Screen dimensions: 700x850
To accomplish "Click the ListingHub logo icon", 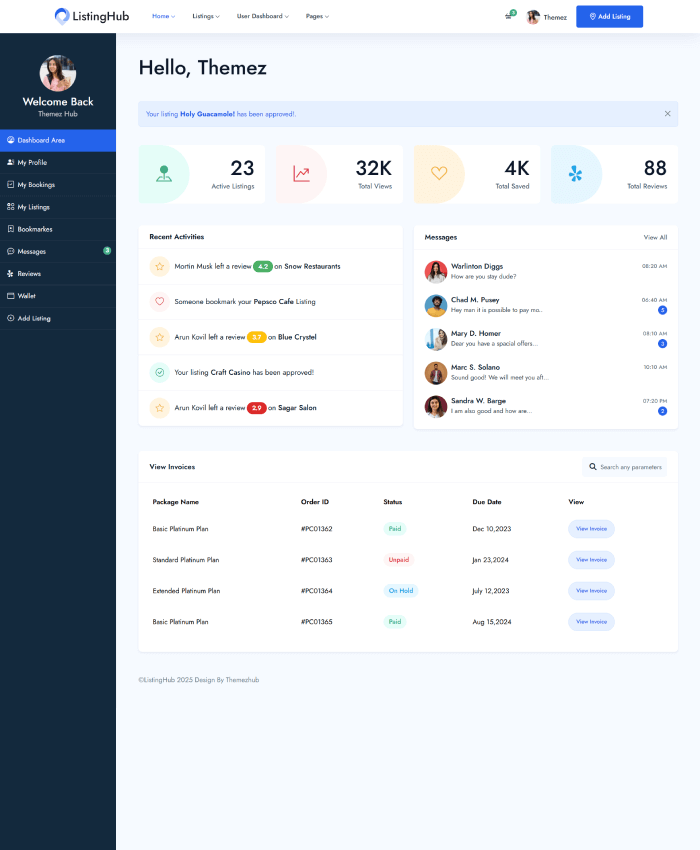I will (62, 16).
